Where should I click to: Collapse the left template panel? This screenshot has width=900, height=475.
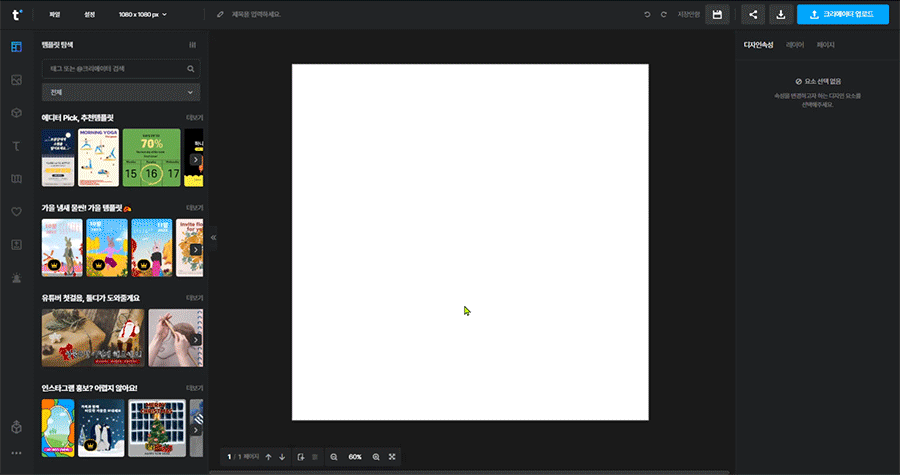click(213, 238)
